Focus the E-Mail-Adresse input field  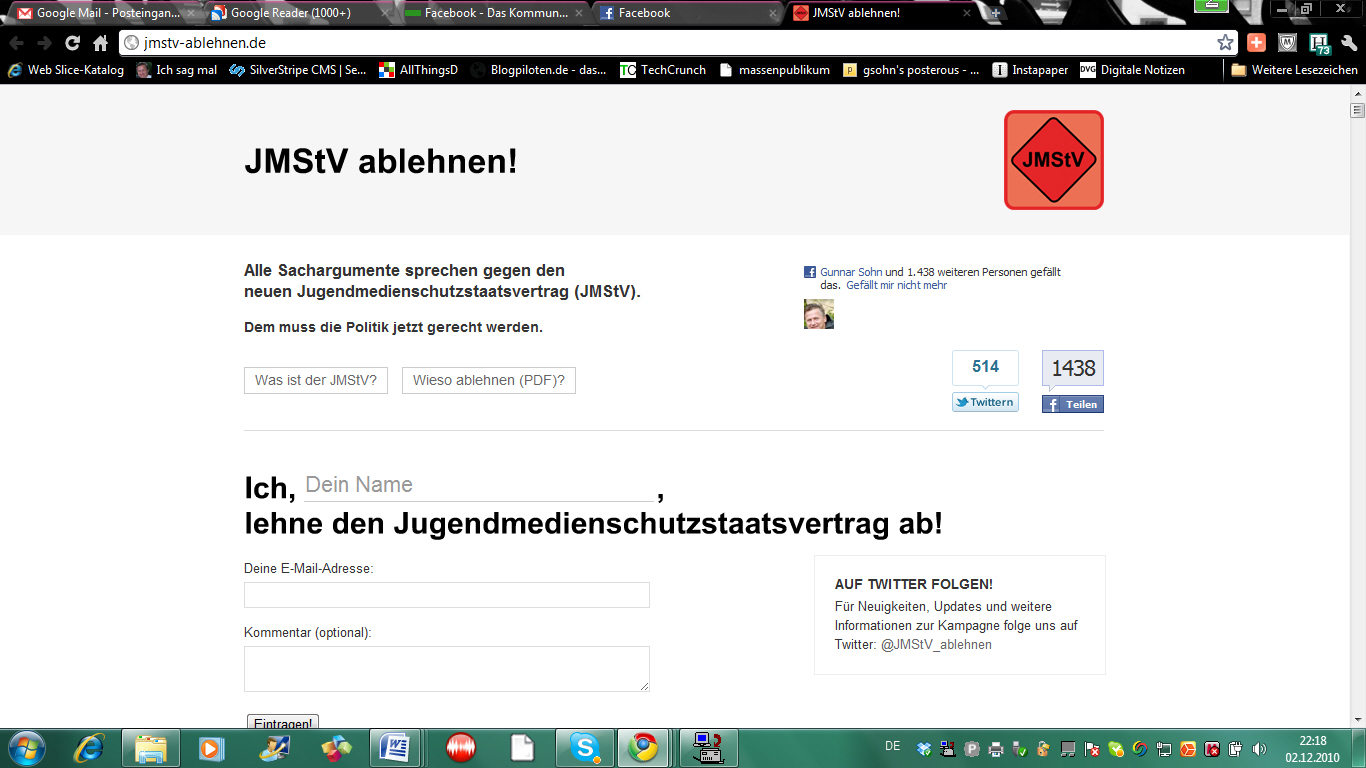pyautogui.click(x=446, y=595)
